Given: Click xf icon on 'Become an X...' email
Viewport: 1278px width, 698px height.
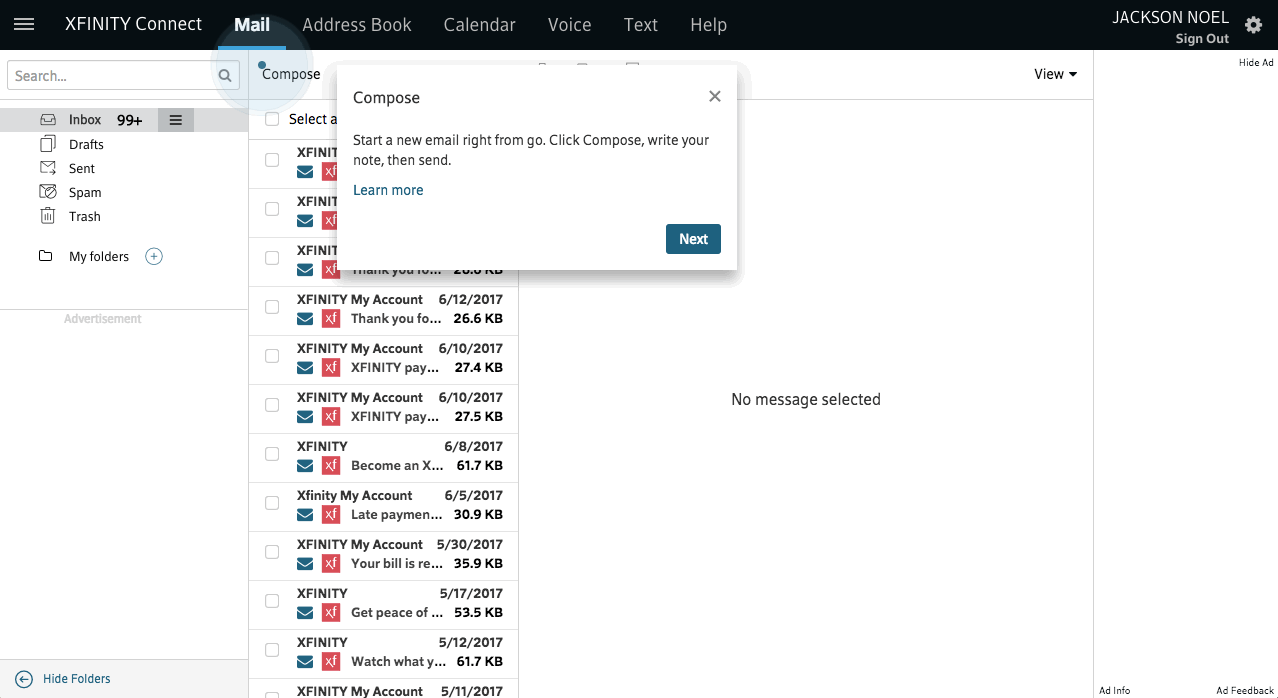Looking at the screenshot, I should [331, 466].
